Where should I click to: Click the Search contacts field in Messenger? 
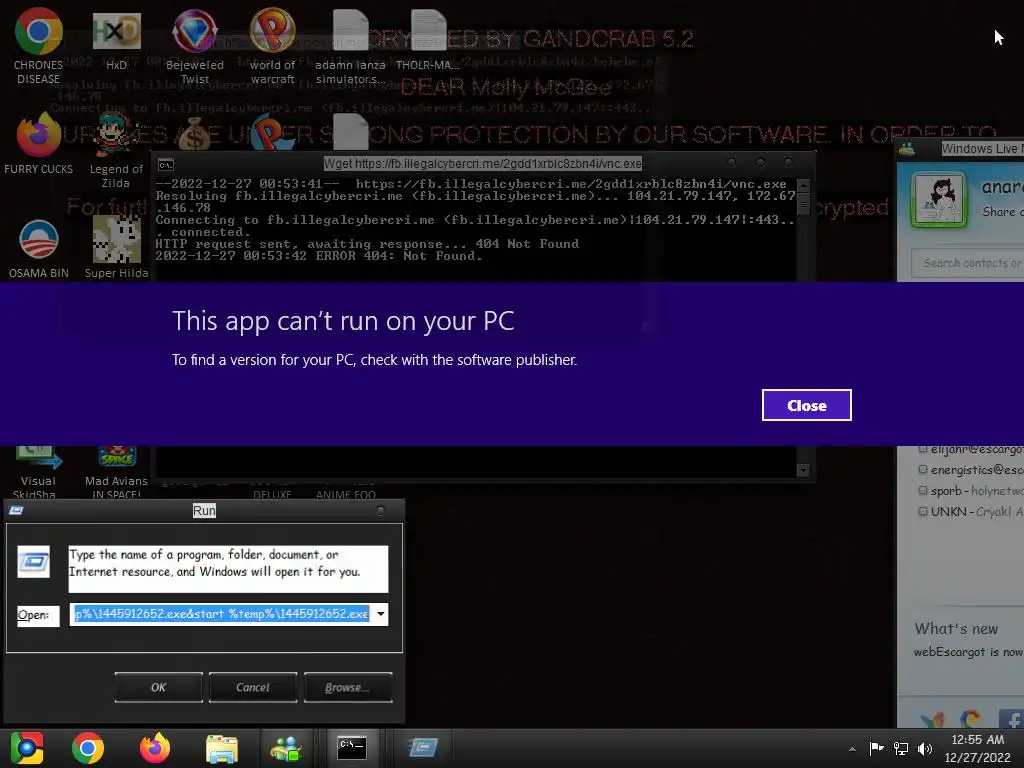[968, 263]
